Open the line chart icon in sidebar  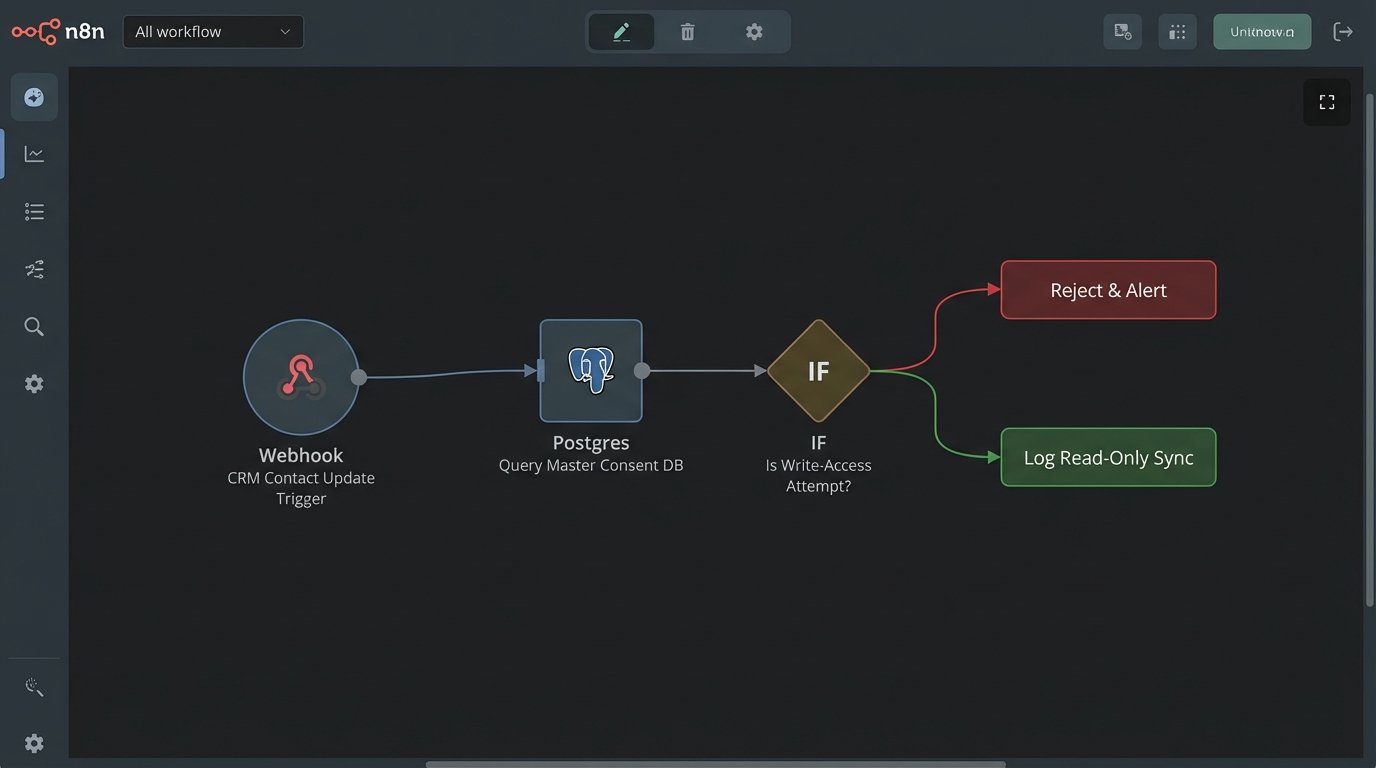point(34,154)
